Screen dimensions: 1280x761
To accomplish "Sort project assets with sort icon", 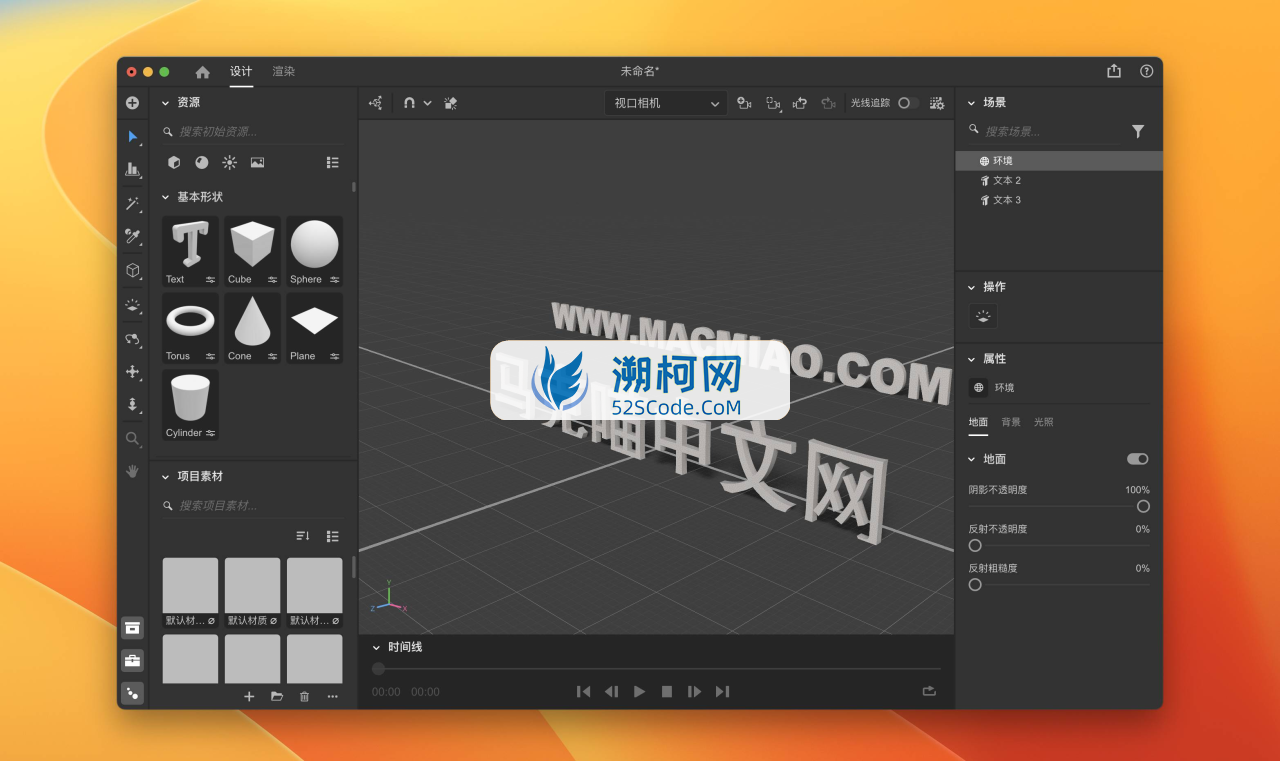I will pos(303,536).
